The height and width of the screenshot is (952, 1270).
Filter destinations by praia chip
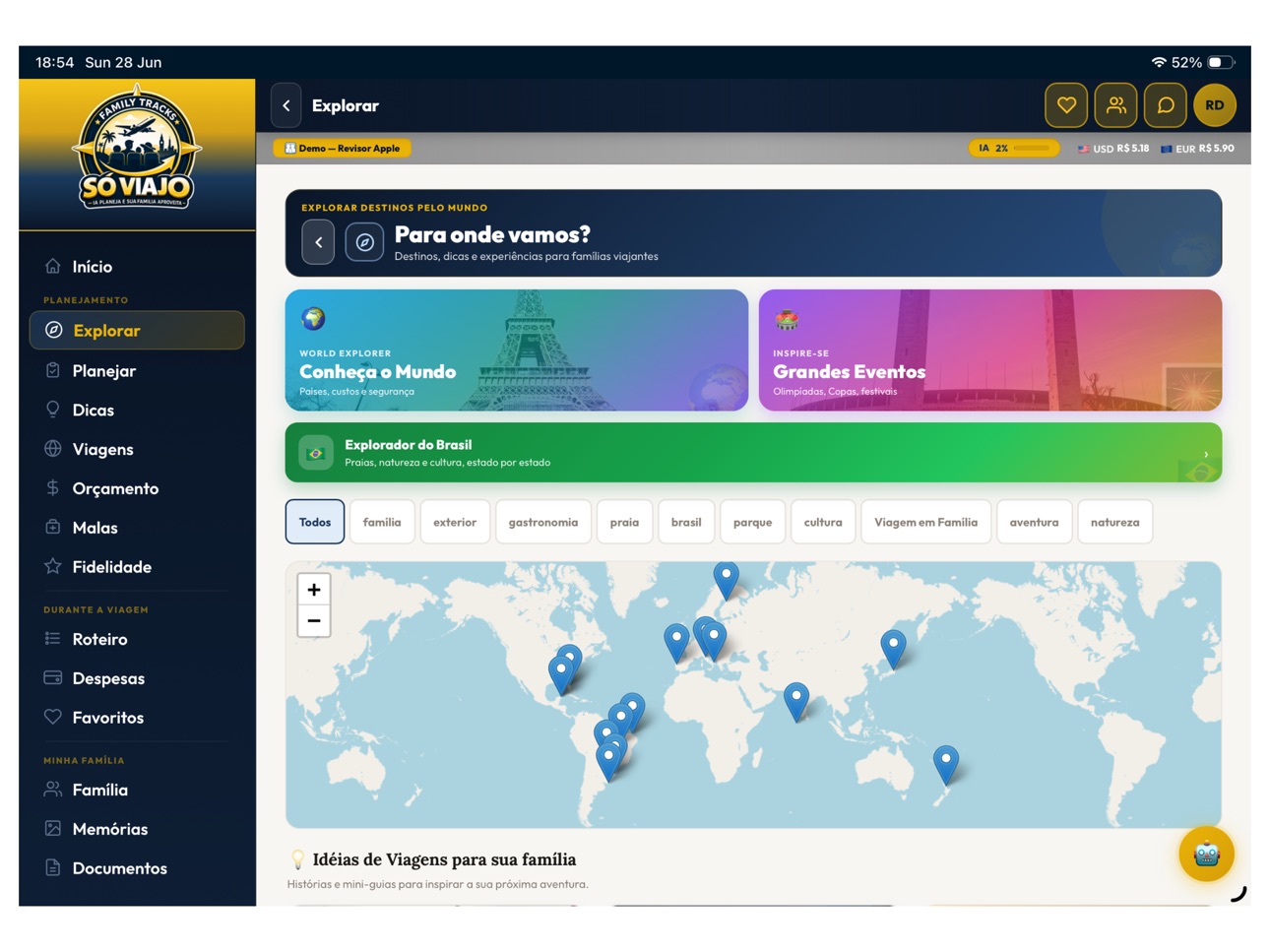click(x=624, y=522)
